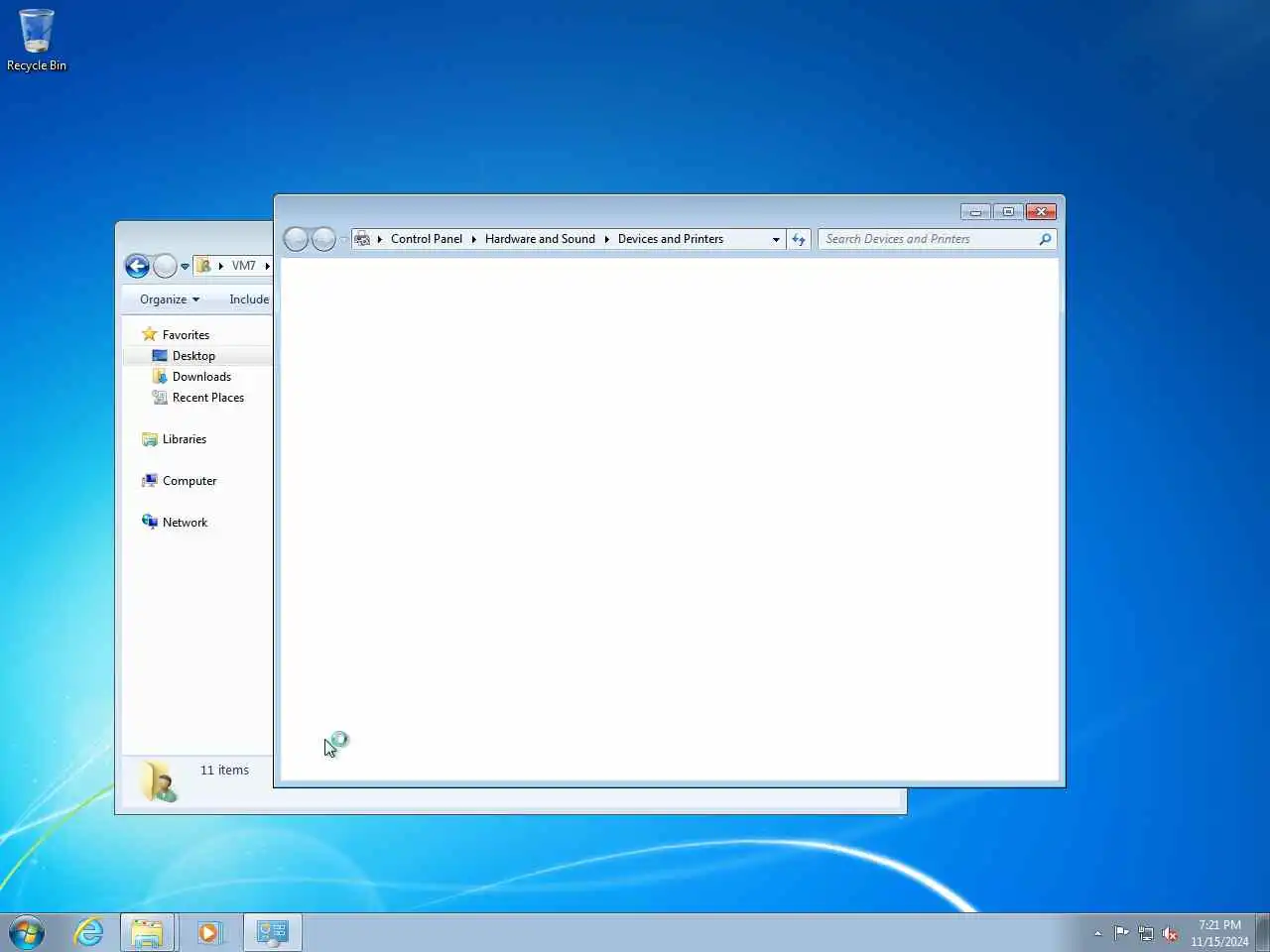Viewport: 1270px width, 952px height.
Task: Select Downloads under Favorites
Action: 201,377
